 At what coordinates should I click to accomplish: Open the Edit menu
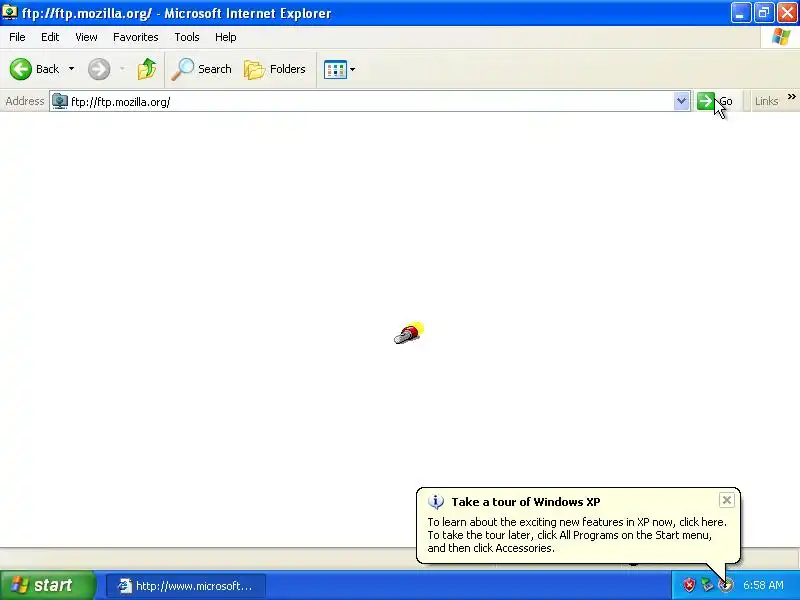[x=50, y=37]
